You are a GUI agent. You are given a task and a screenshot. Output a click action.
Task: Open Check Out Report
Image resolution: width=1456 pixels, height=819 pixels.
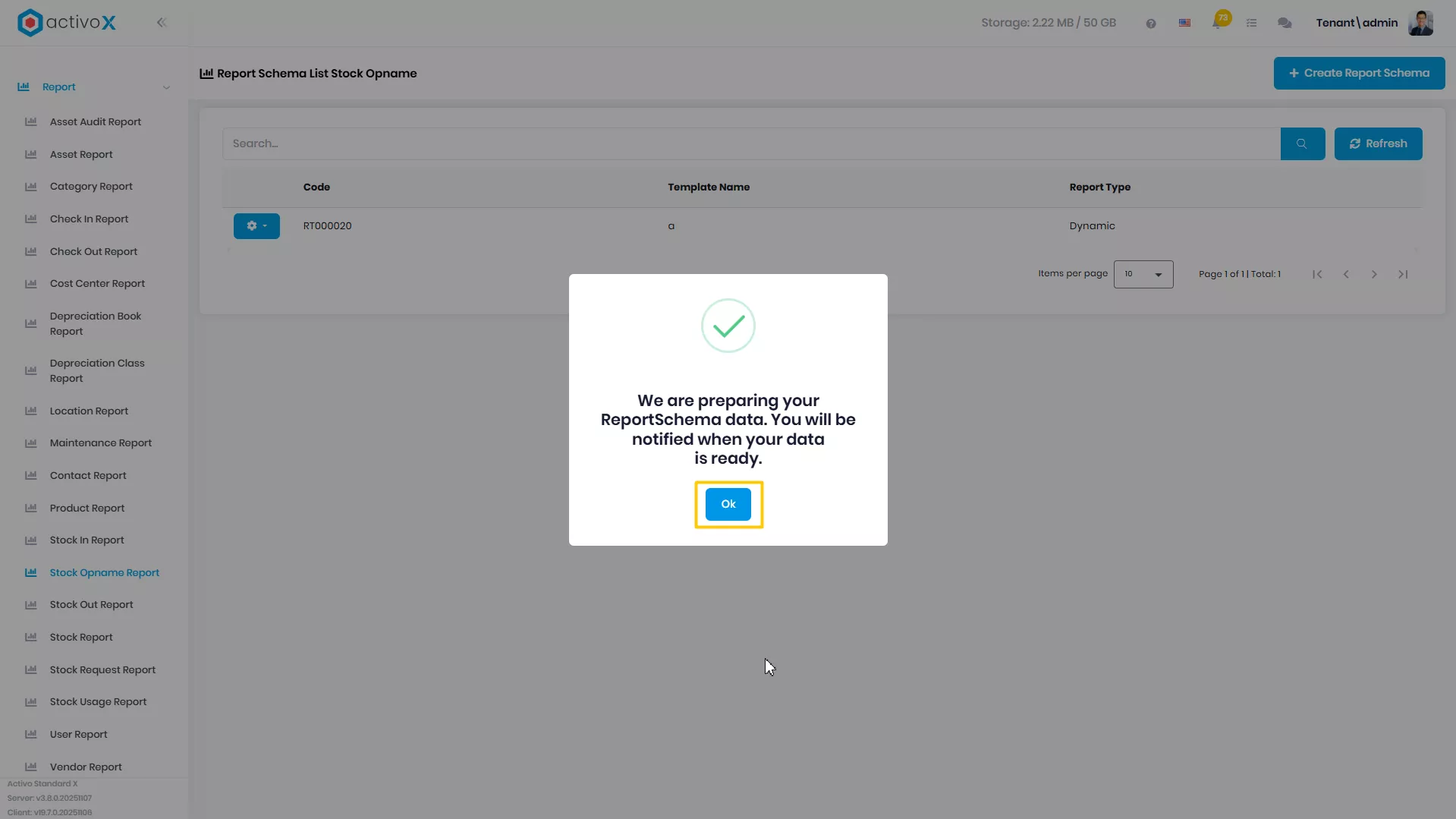coord(93,252)
